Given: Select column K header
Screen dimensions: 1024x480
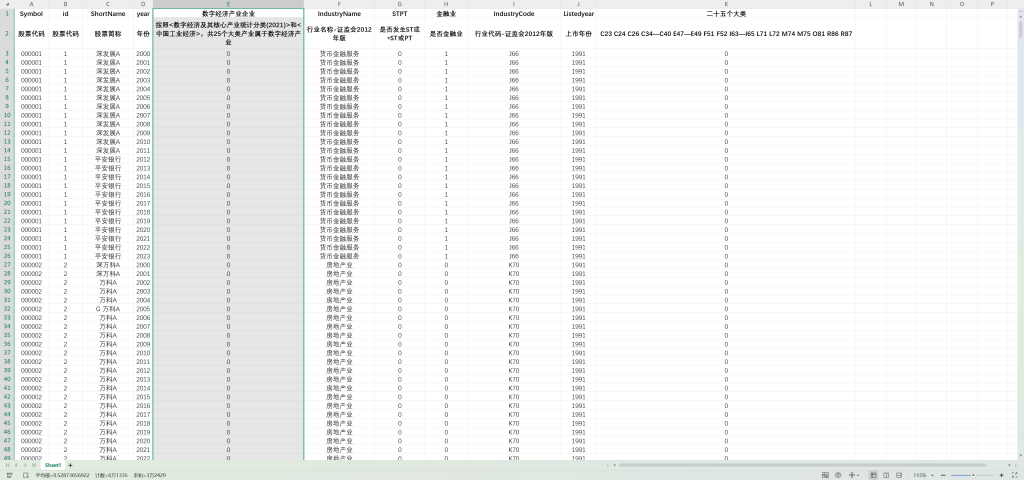Looking at the screenshot, I should pos(726,5).
